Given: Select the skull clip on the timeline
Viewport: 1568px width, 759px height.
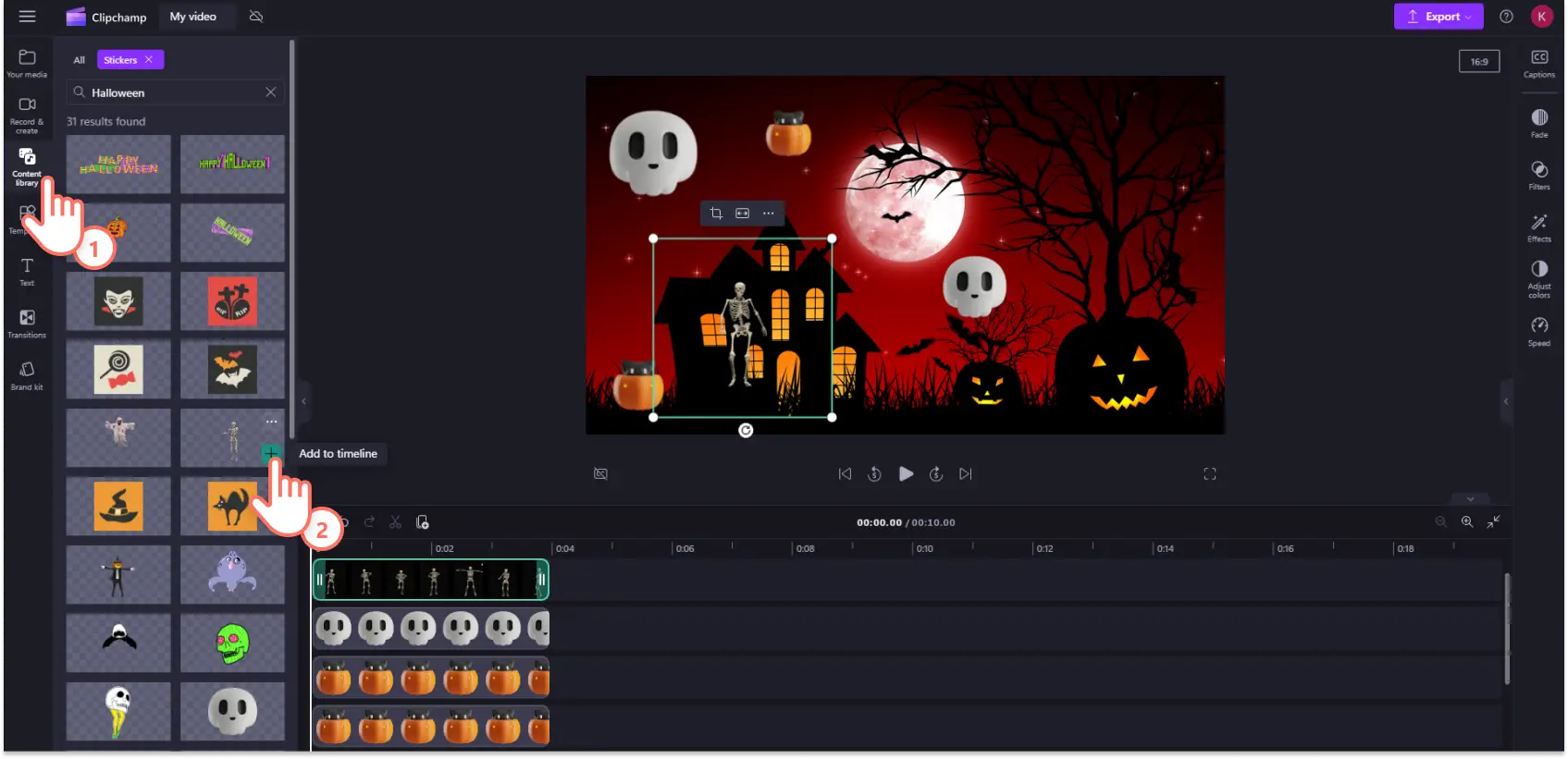Looking at the screenshot, I should (431, 629).
